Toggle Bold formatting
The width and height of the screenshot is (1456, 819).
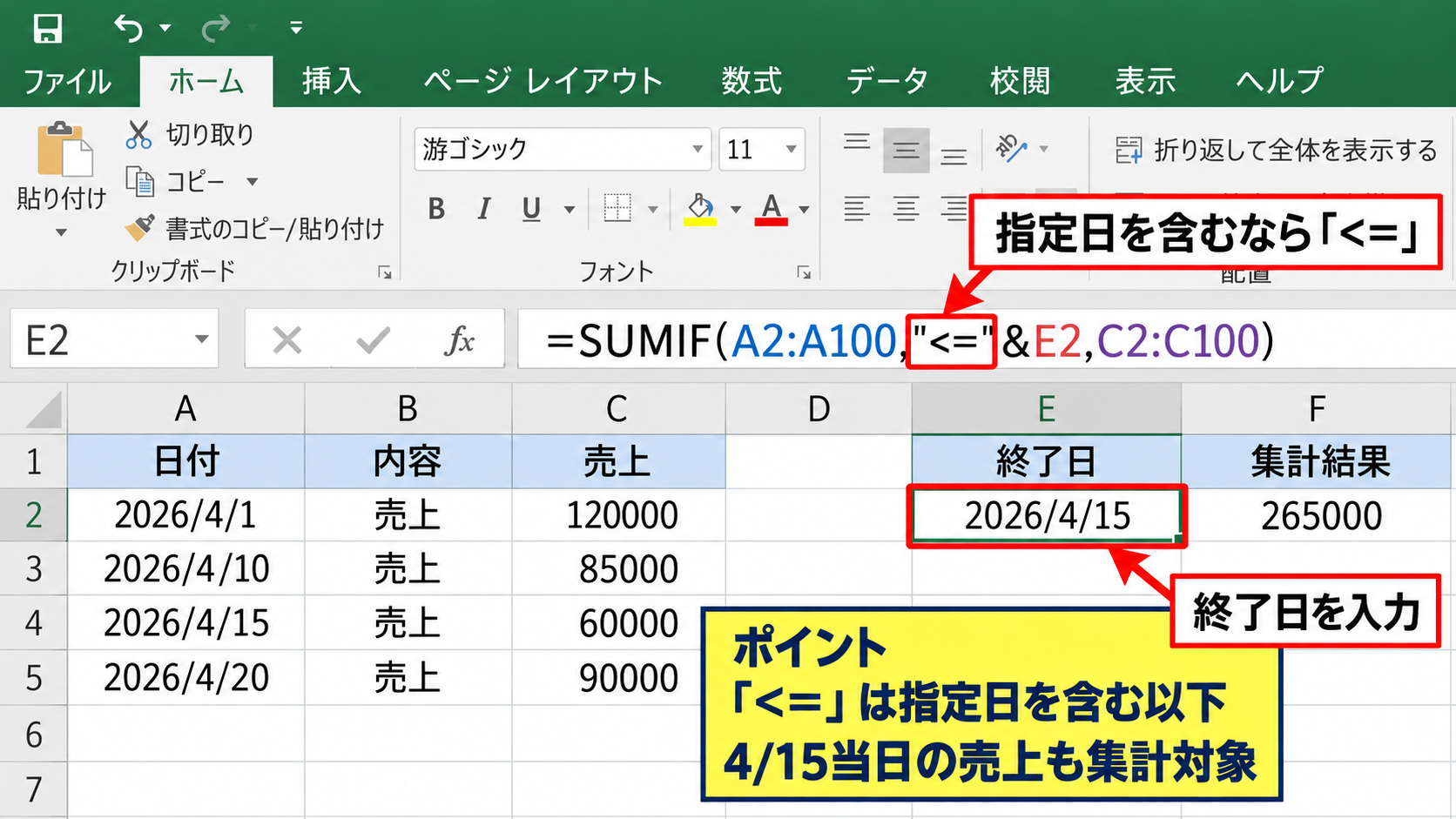(437, 209)
